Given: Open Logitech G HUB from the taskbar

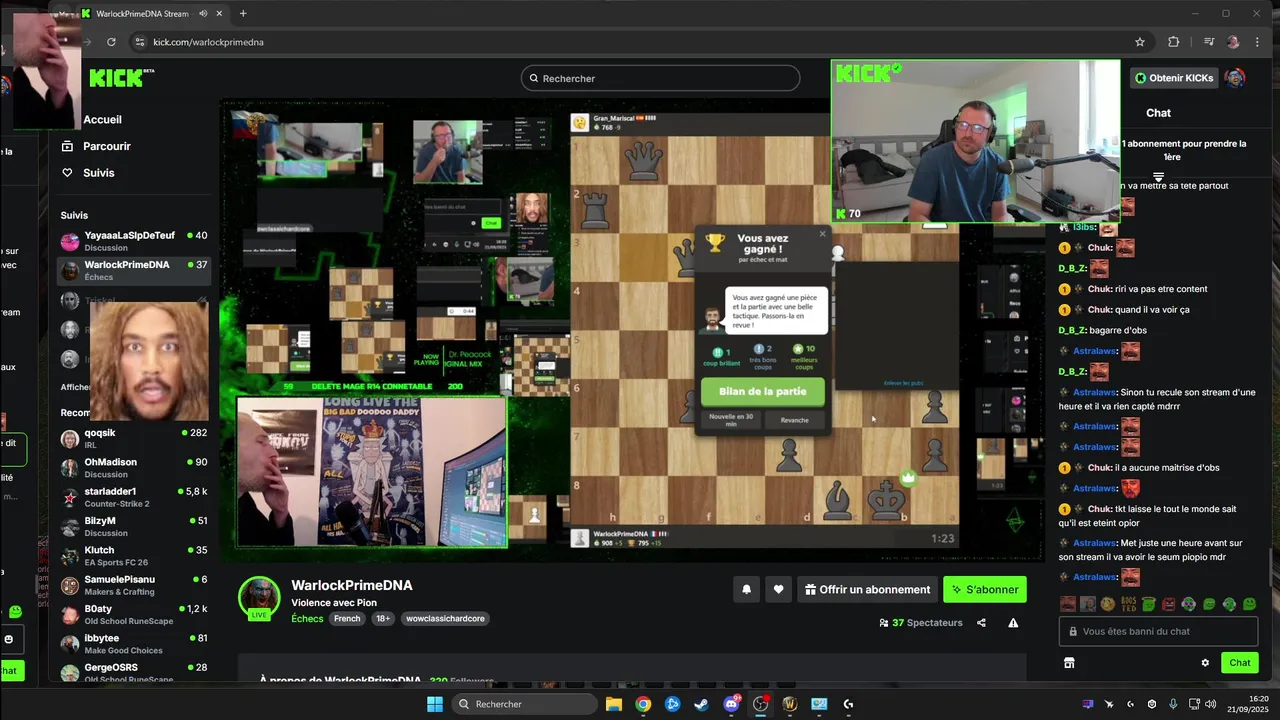Looking at the screenshot, I should pyautogui.click(x=848, y=704).
